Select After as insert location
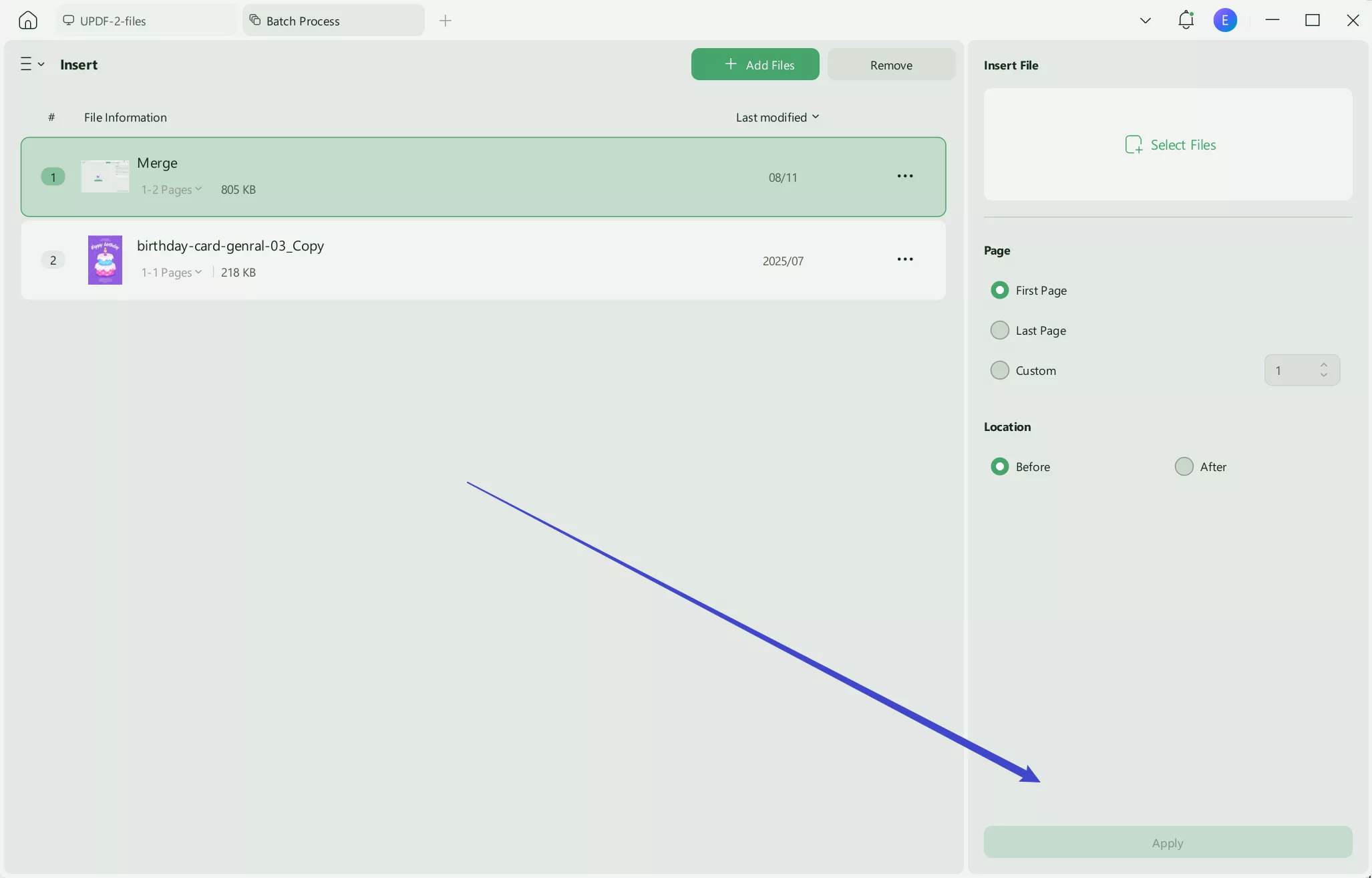The width and height of the screenshot is (1372, 878). [1184, 466]
